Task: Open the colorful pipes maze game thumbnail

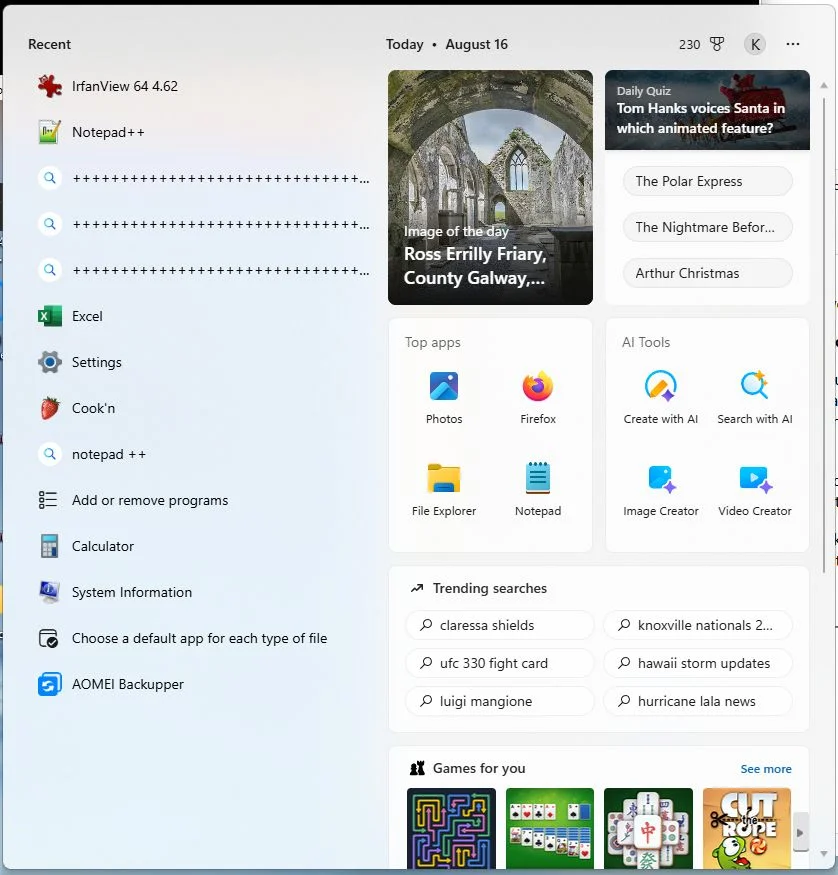Action: click(x=451, y=829)
